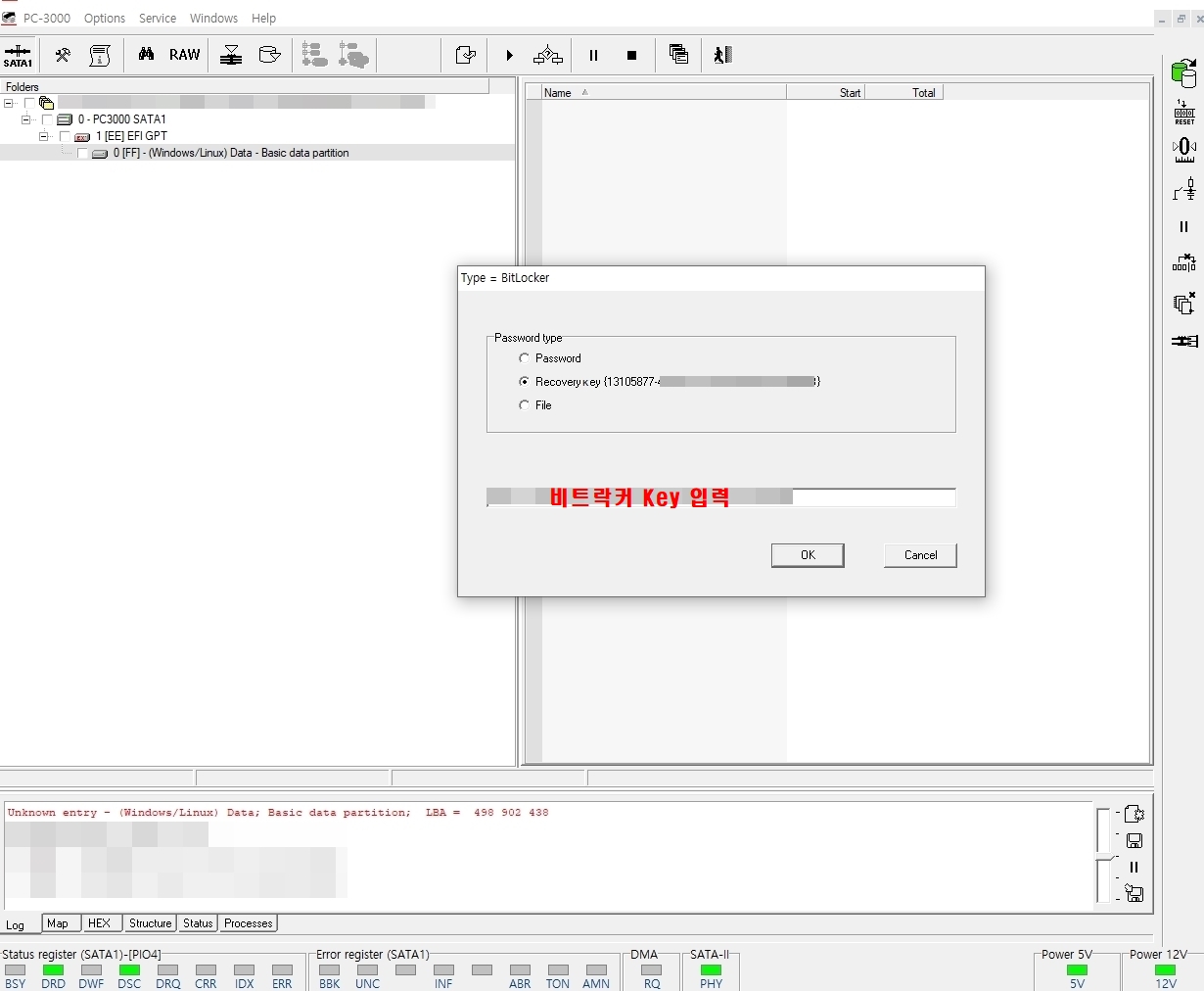Viewport: 1204px width, 991px height.
Task: Click the first greyed-out tree structure icon
Action: (x=314, y=55)
